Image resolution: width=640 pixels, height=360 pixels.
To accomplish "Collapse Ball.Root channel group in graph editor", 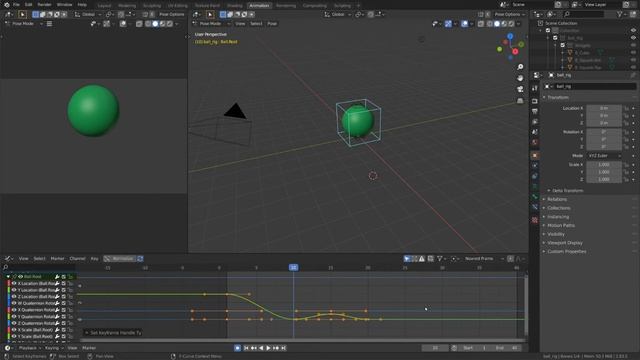I will (8, 277).
